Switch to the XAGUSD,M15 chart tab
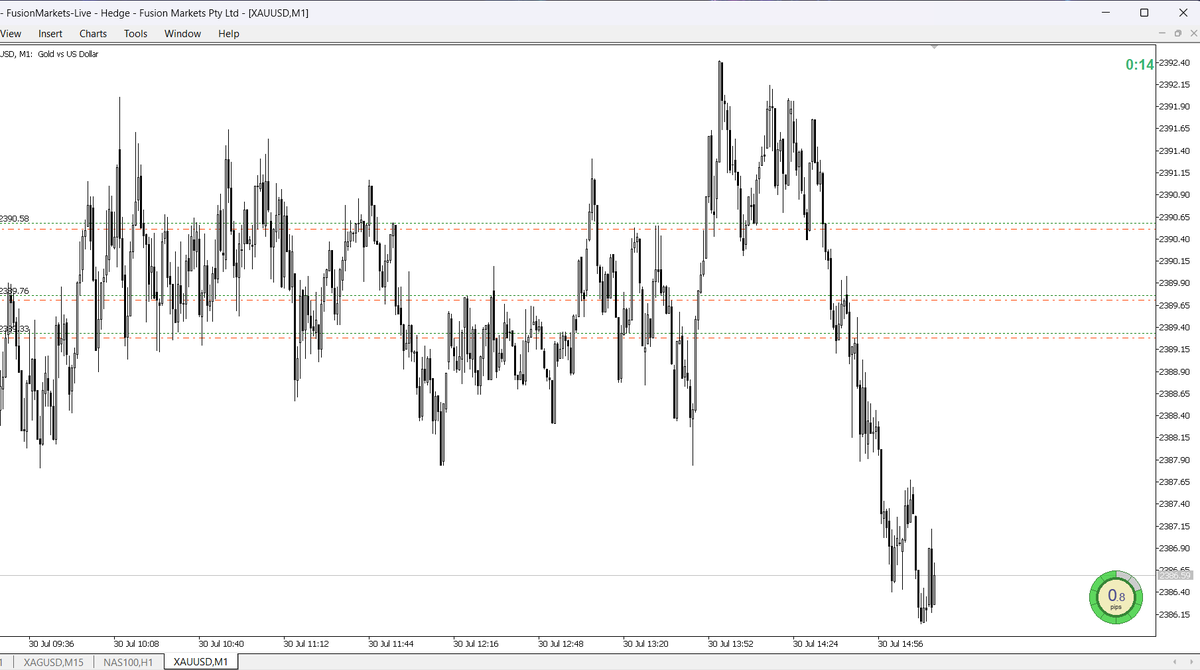1200x670 pixels. (54, 662)
